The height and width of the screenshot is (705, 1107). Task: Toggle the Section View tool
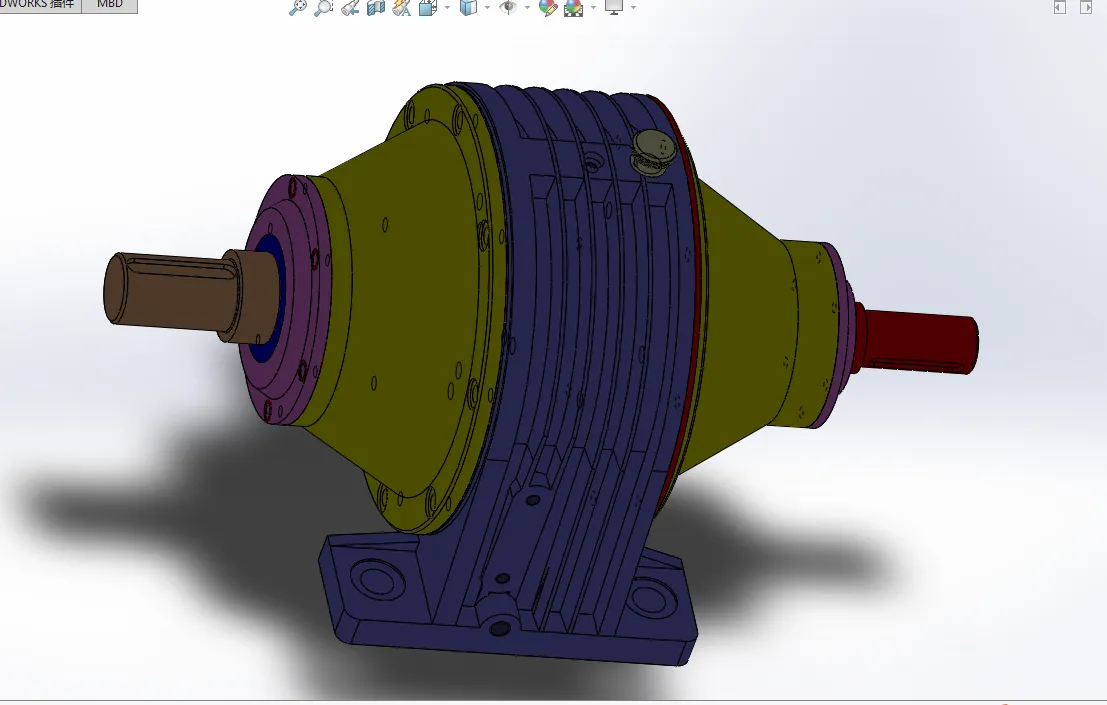(376, 8)
